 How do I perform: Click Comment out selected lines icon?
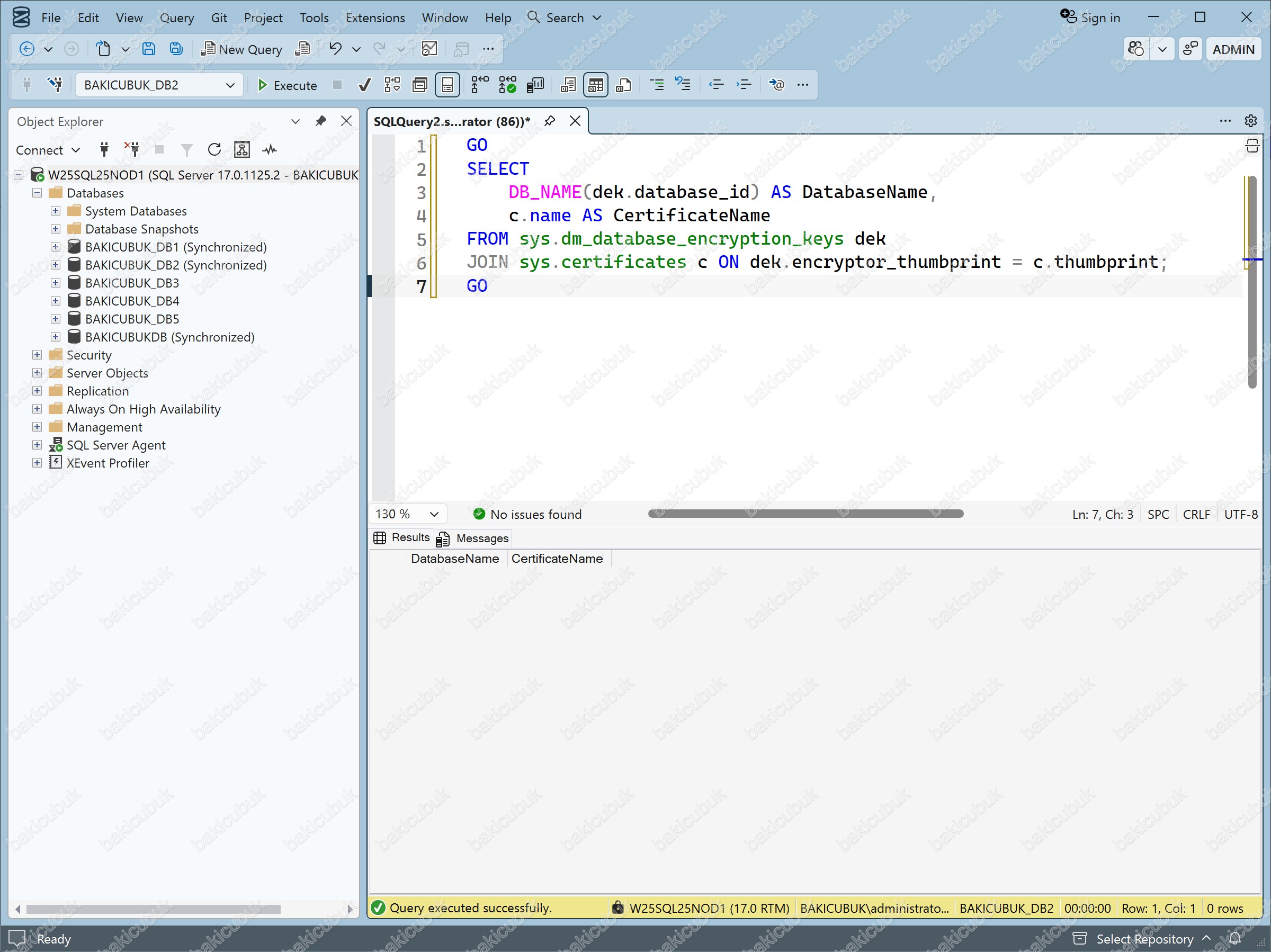(x=657, y=85)
